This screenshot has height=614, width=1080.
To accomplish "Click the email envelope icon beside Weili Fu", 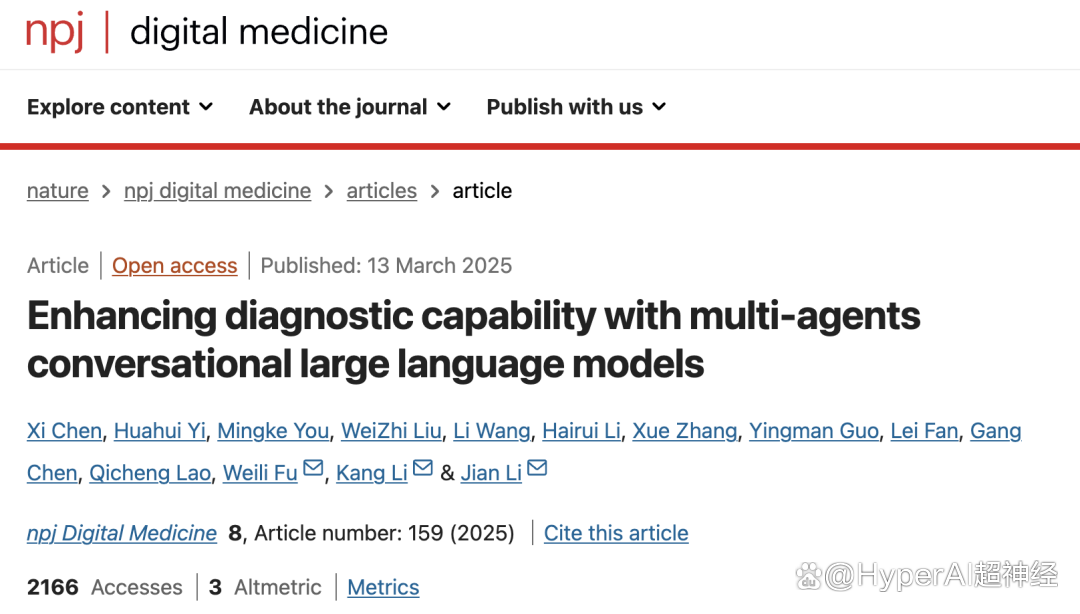I will click(313, 468).
